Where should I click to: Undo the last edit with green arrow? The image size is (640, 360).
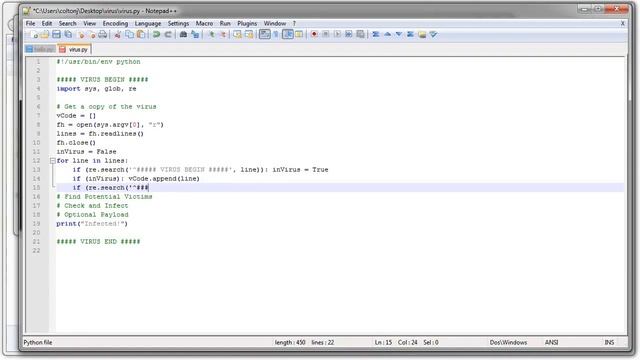(x=156, y=35)
